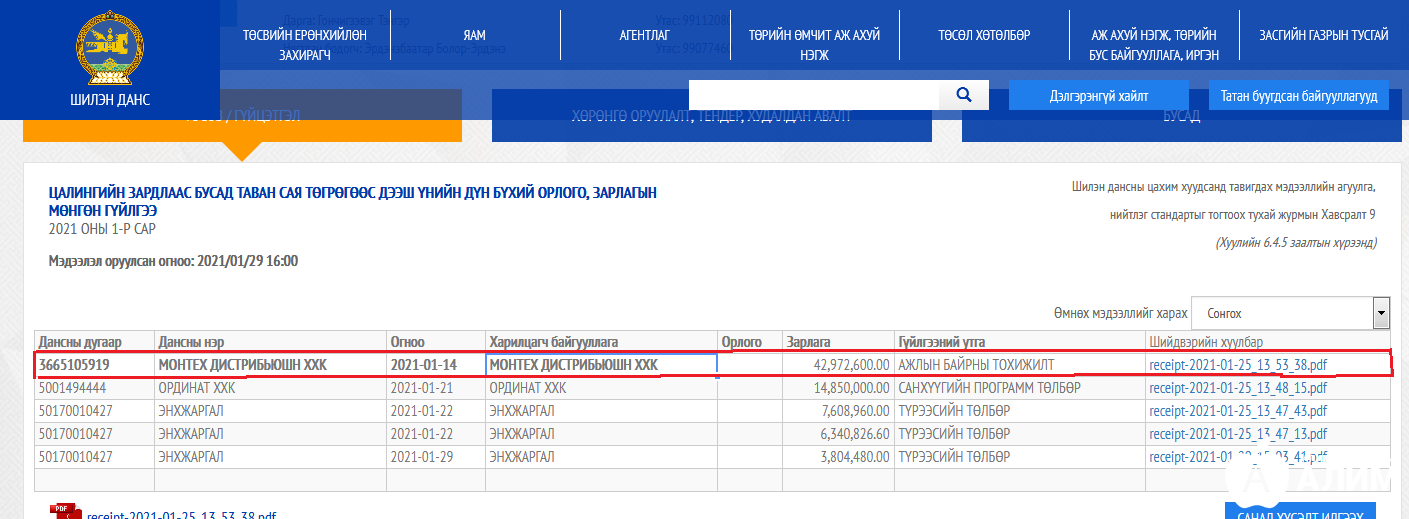
Task: Click the Зарлага column header
Action: (838, 342)
